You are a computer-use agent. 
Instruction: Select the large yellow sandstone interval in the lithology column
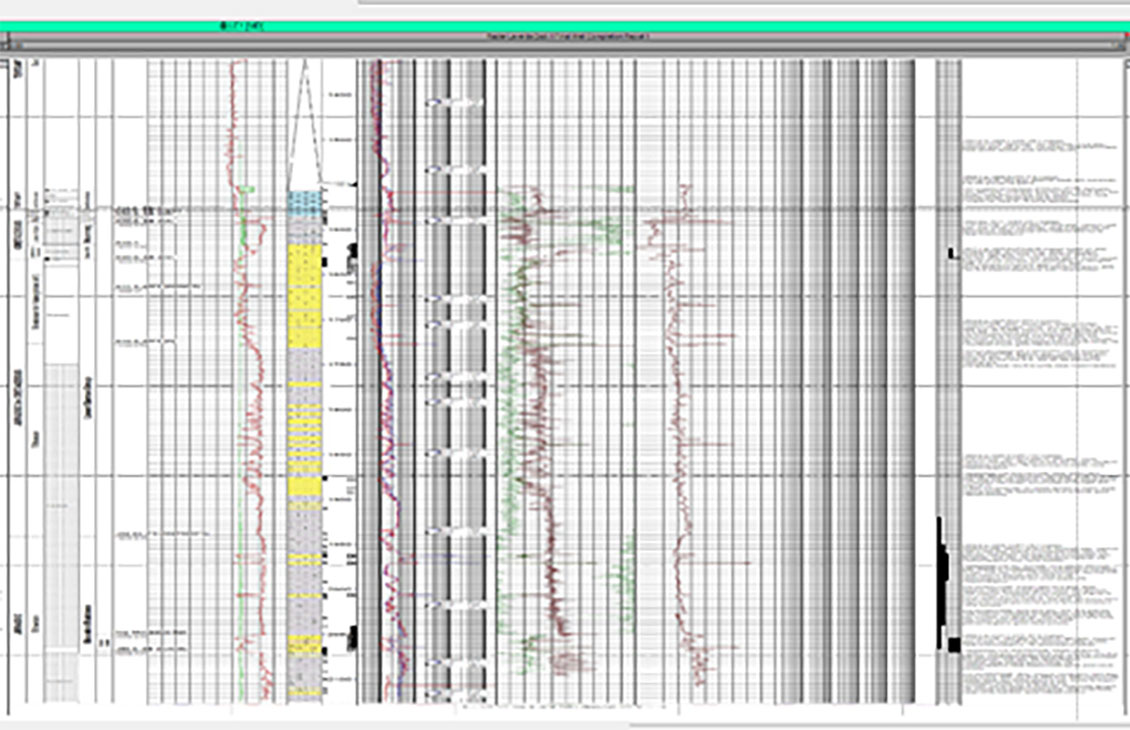click(304, 270)
